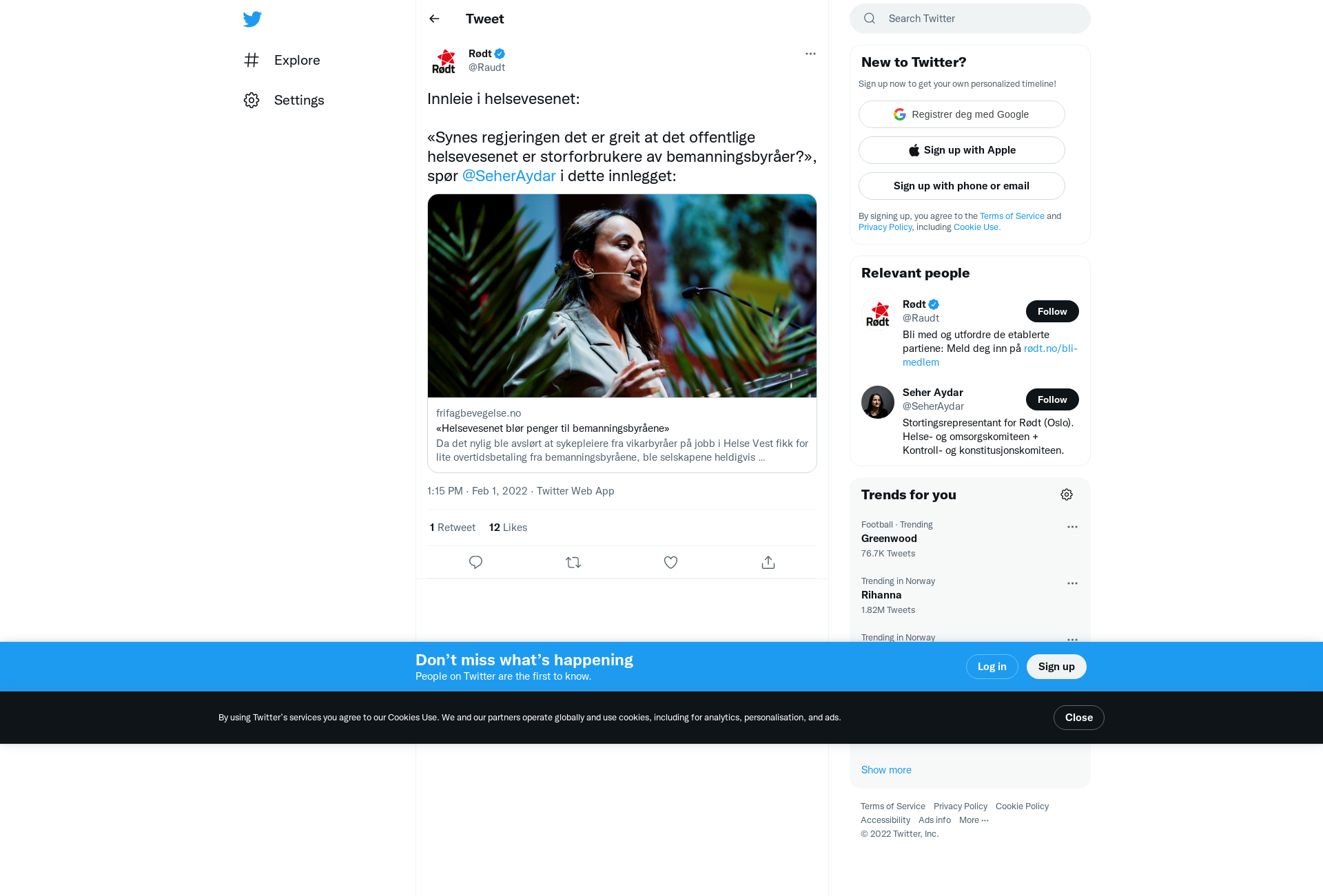Image resolution: width=1323 pixels, height=896 pixels.
Task: Reply to the tweet using speech bubble icon
Action: [475, 562]
